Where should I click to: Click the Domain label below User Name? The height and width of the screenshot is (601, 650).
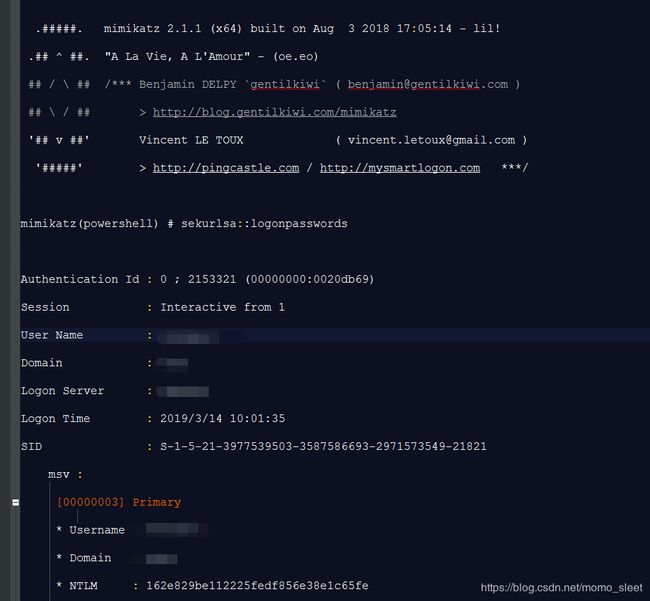41,363
